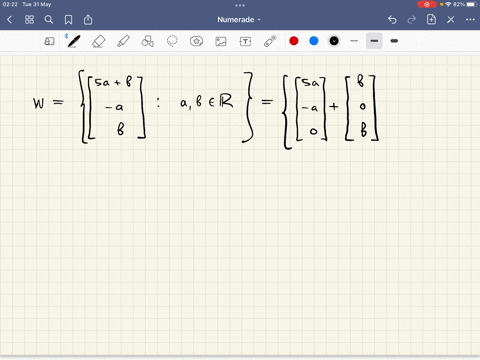Select the thinnest stroke width
Image resolution: width=480 pixels, height=360 pixels.
[x=354, y=41]
